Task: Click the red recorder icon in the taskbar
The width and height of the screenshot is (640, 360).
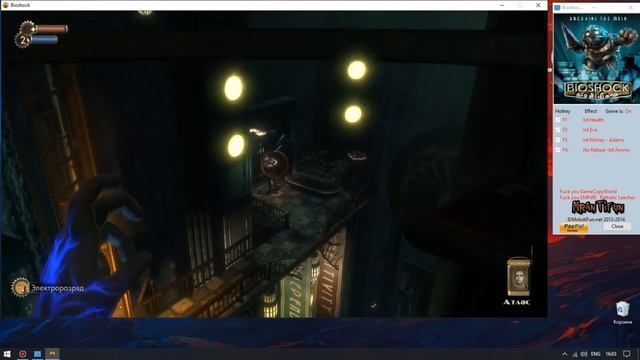Action: [22, 354]
